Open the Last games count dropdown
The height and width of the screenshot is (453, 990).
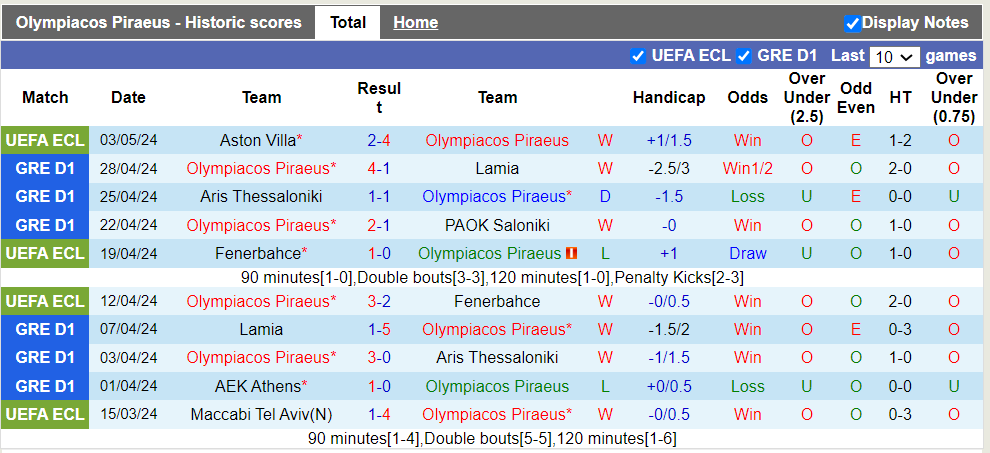(894, 57)
